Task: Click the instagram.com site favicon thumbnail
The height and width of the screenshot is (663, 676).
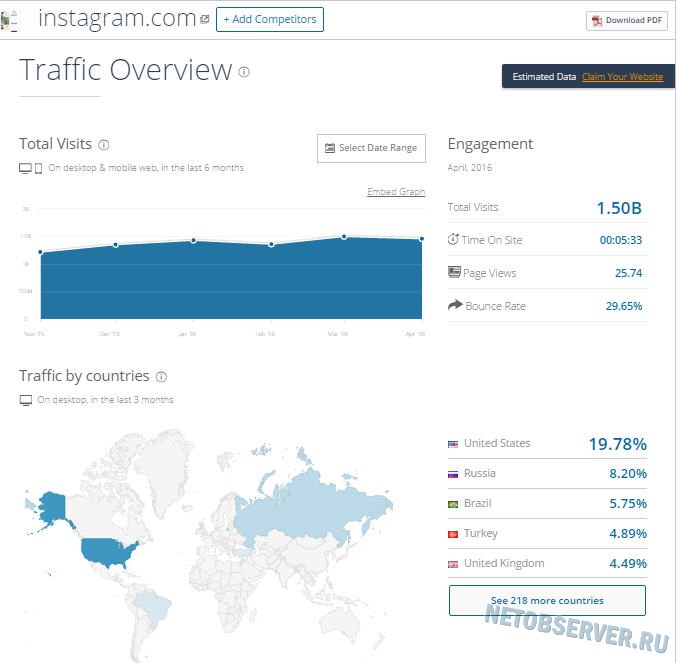Action: pyautogui.click(x=9, y=21)
